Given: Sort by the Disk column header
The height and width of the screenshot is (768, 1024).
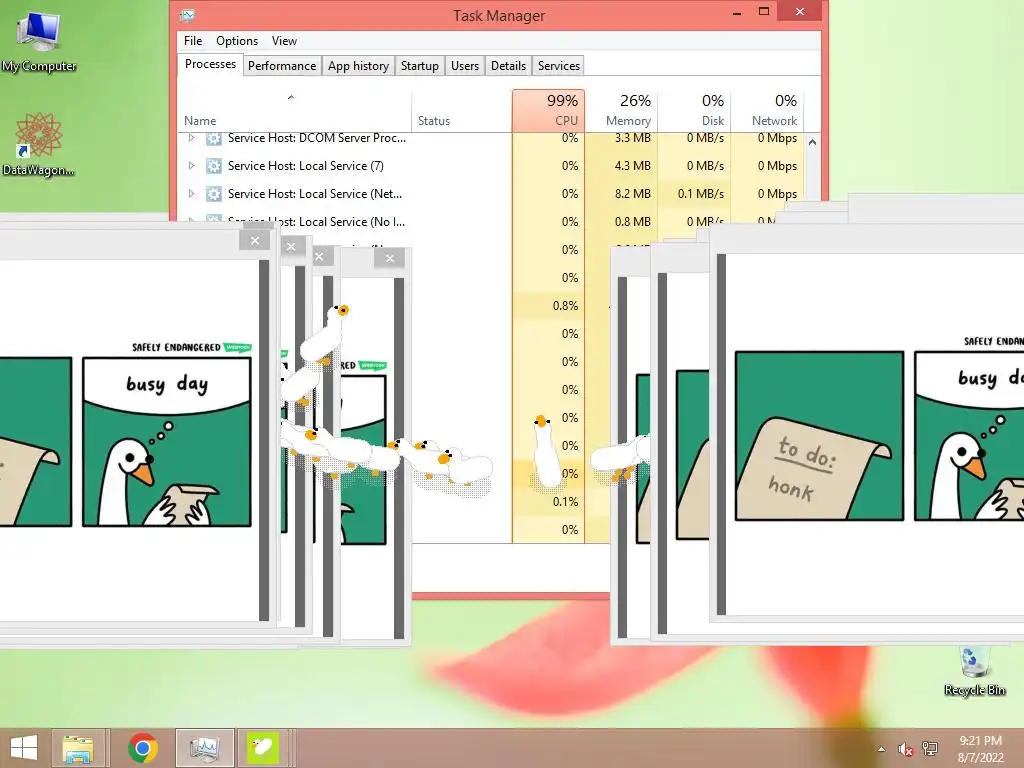Looking at the screenshot, I should (x=694, y=112).
